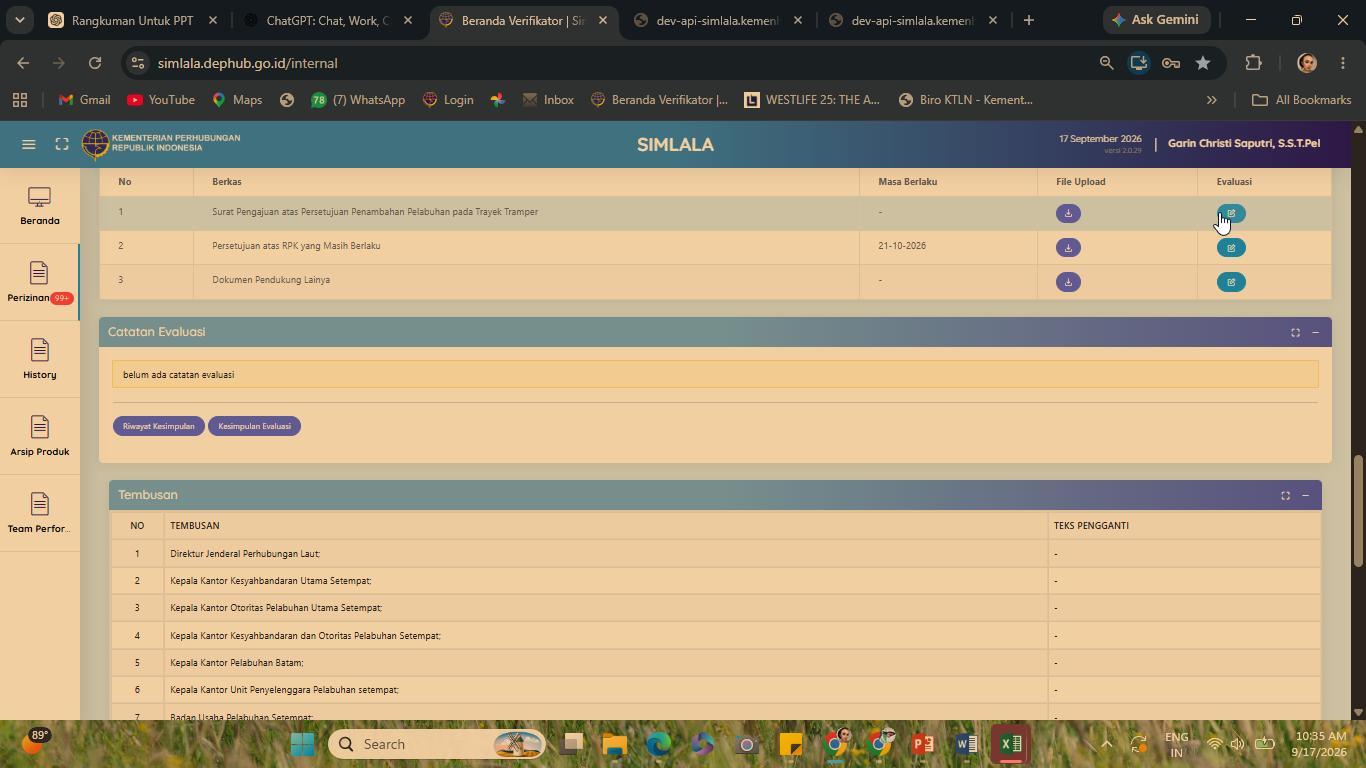Open Excel from the taskbar
Screen dimensions: 1366x768
(1011, 744)
